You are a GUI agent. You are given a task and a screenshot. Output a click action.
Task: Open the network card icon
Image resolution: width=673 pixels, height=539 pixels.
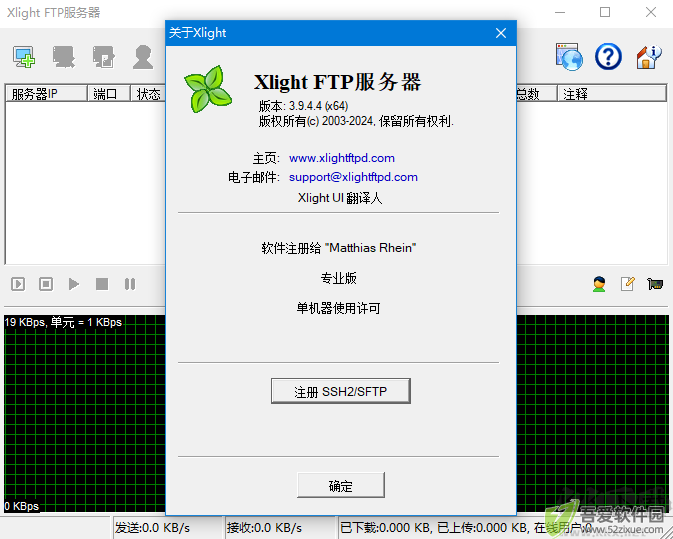click(655, 284)
